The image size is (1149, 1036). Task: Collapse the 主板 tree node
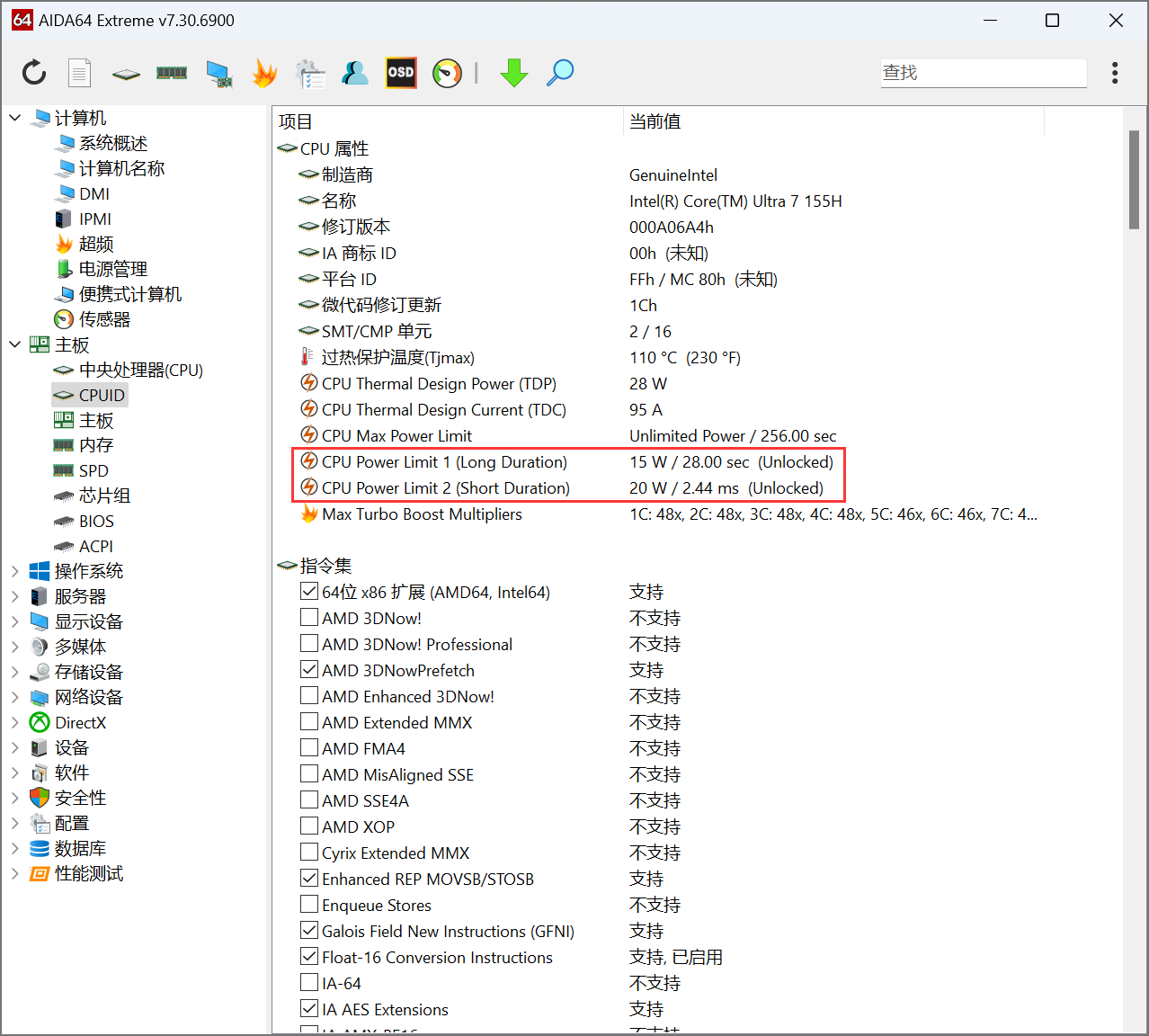[x=14, y=344]
